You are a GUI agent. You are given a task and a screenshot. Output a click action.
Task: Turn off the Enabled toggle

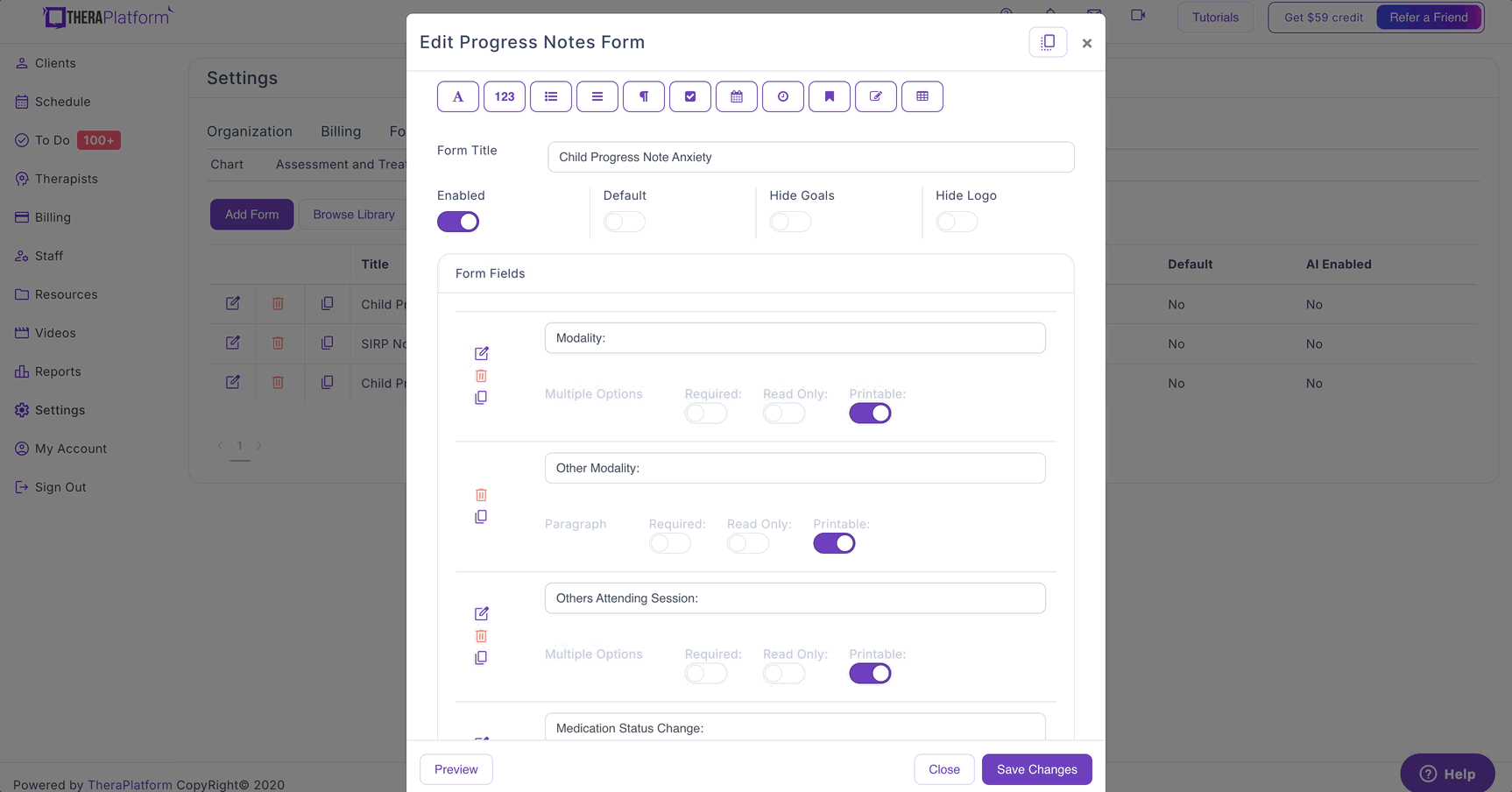458,222
